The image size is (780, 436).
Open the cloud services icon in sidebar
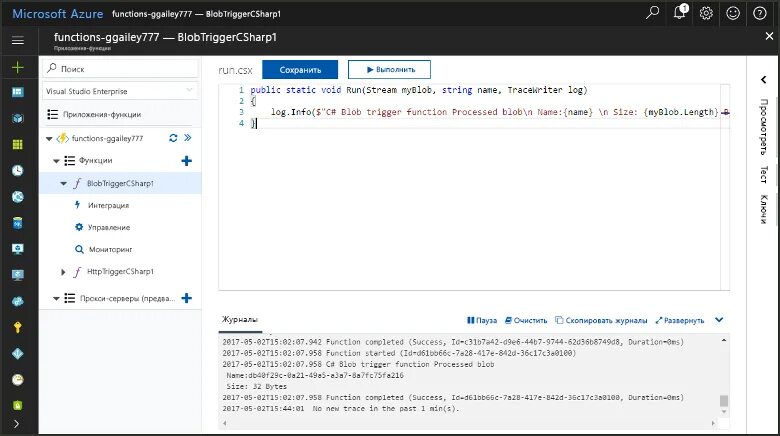pos(18,301)
